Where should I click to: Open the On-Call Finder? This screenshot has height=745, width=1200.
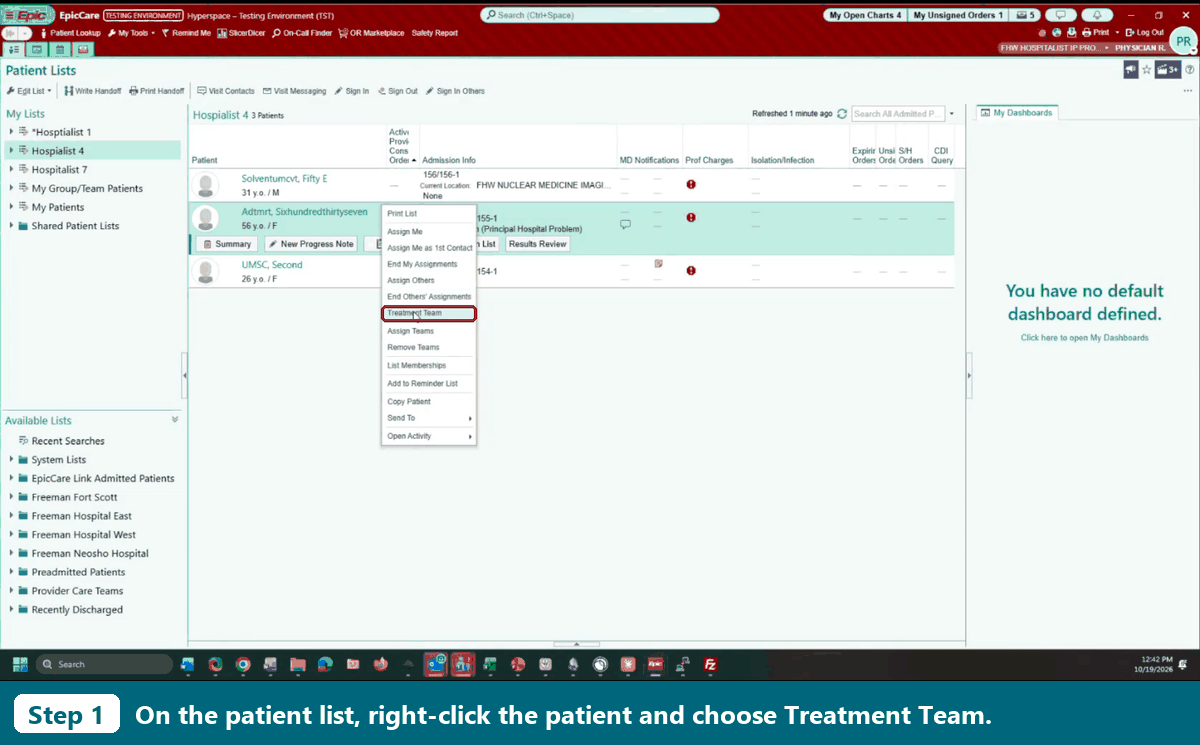302,33
